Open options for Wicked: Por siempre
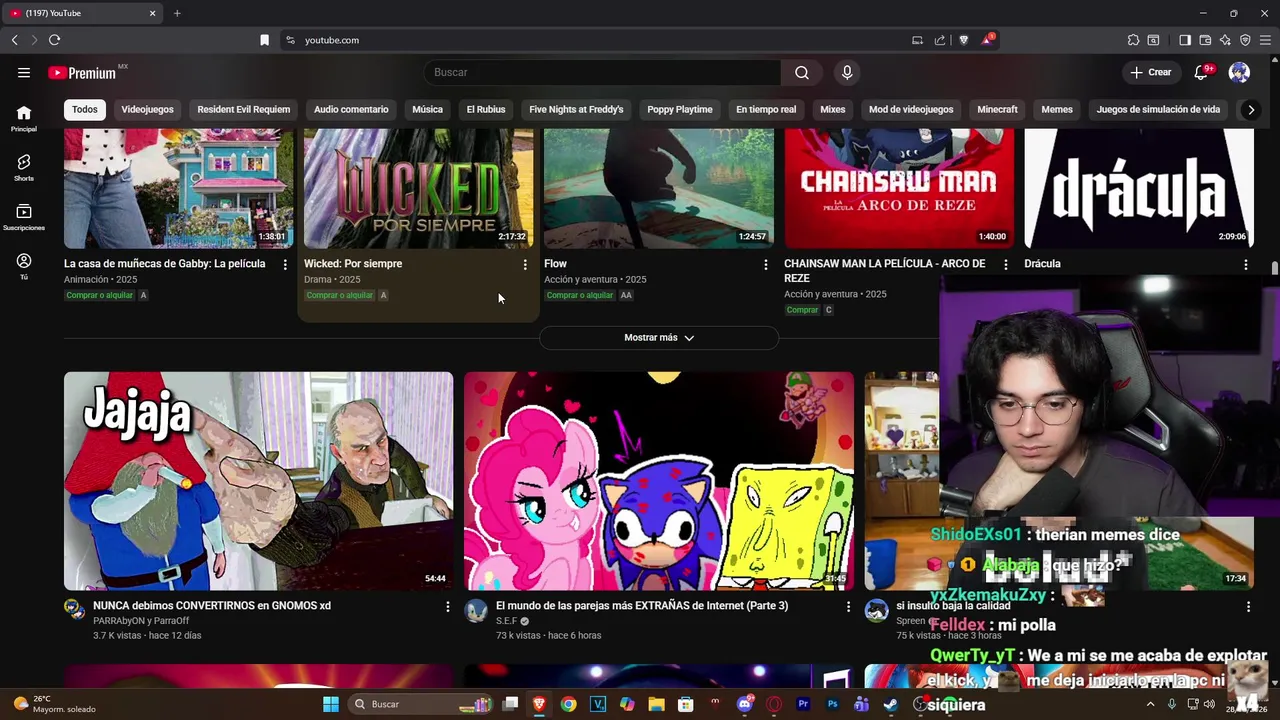 tap(525, 264)
